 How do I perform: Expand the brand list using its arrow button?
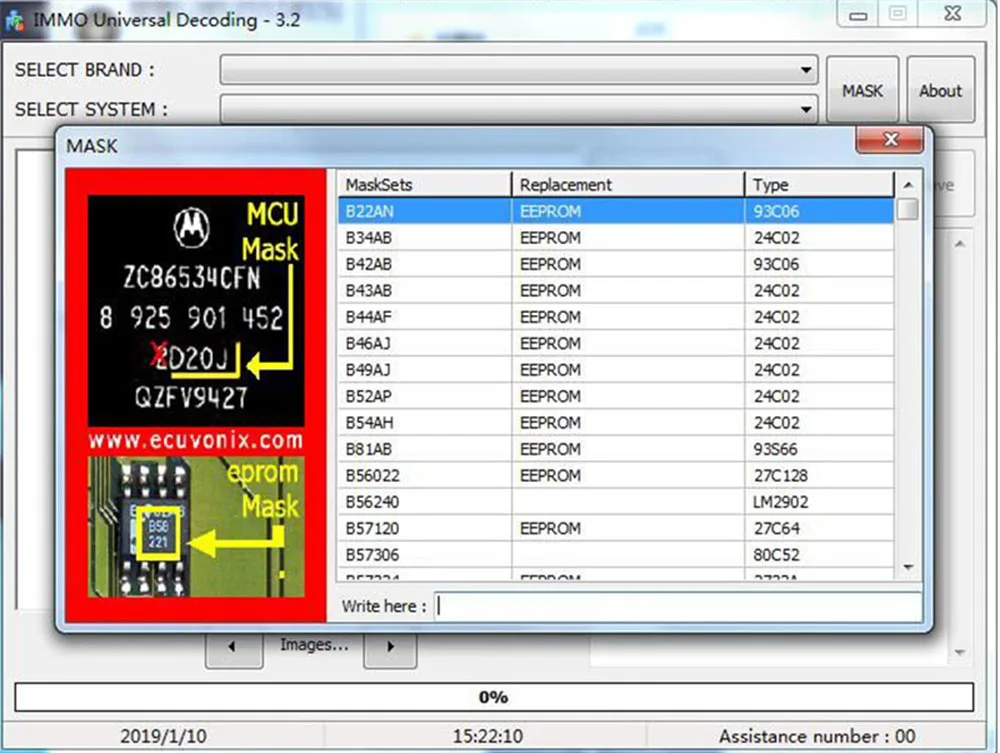click(x=805, y=70)
